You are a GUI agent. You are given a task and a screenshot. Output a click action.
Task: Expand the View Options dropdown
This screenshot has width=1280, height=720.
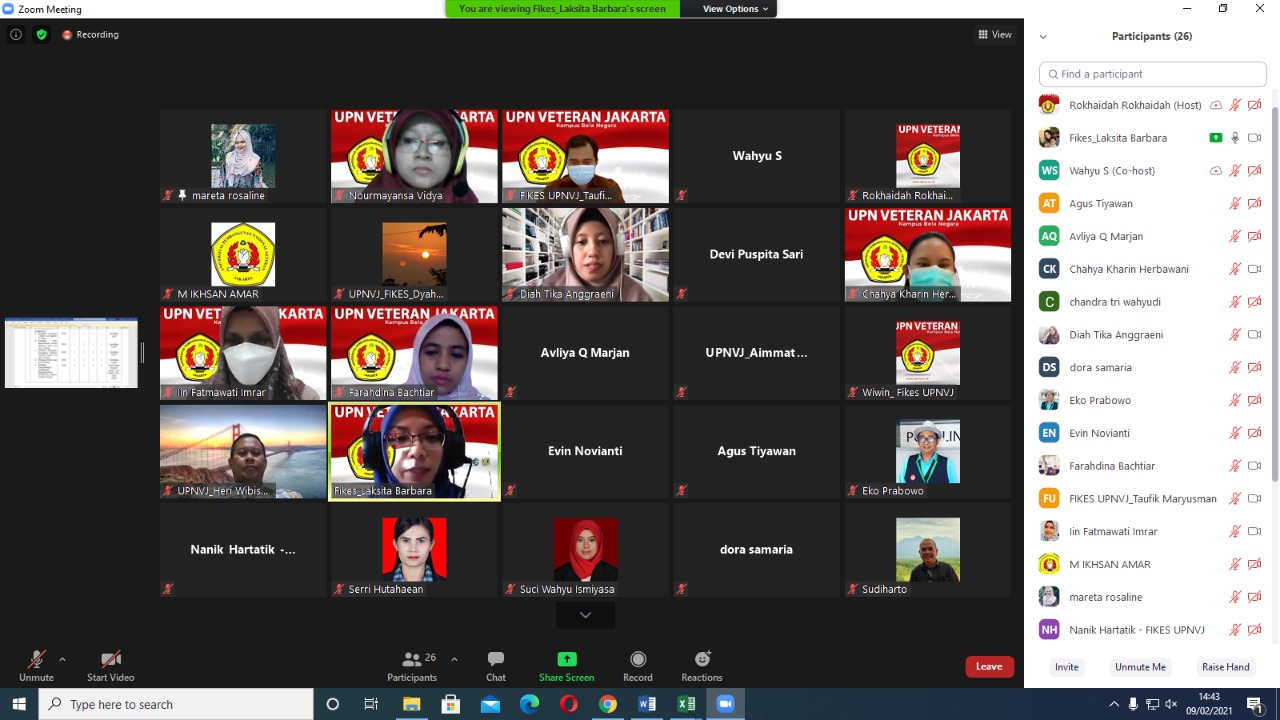(x=735, y=9)
